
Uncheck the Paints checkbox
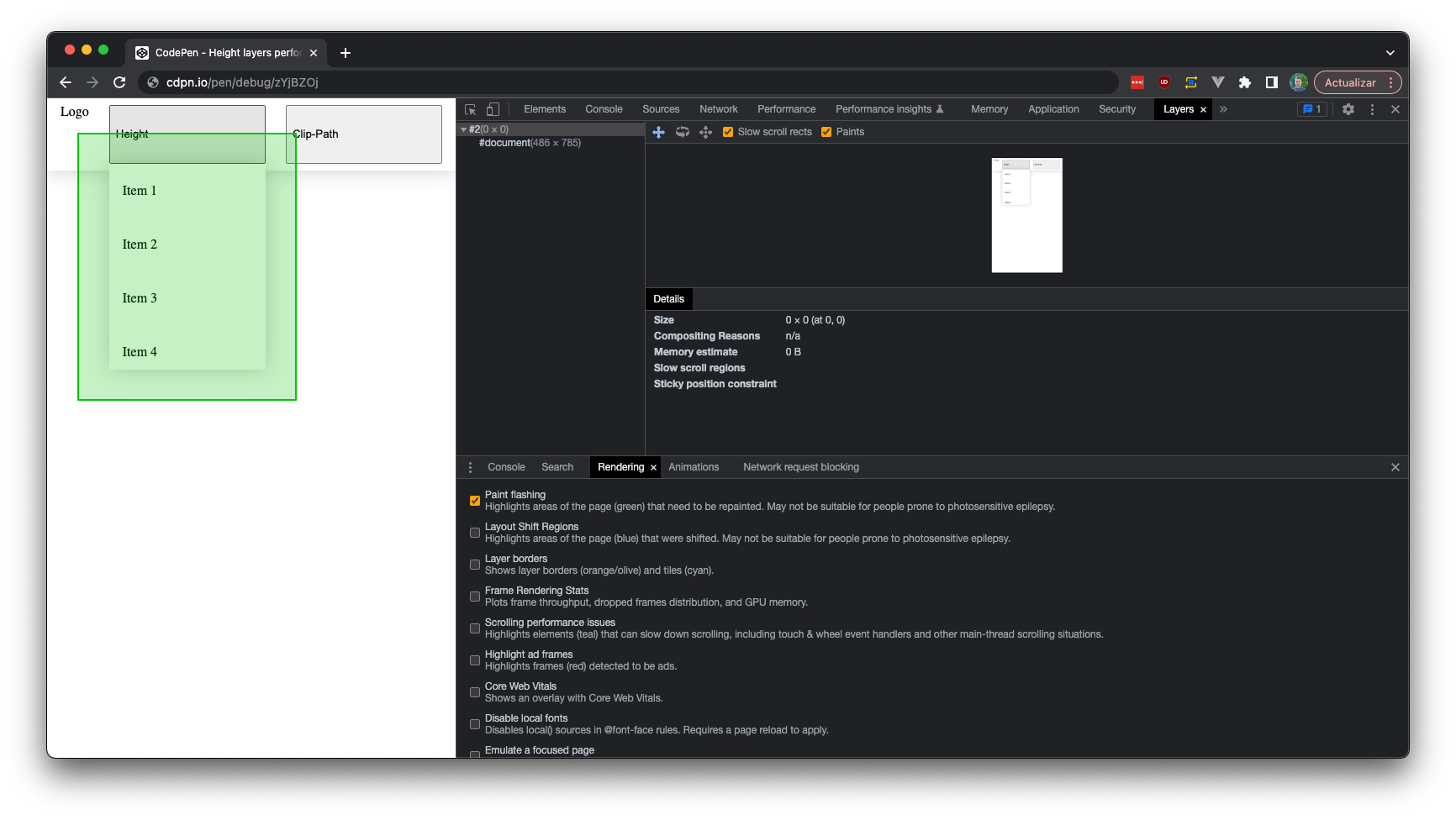point(826,132)
